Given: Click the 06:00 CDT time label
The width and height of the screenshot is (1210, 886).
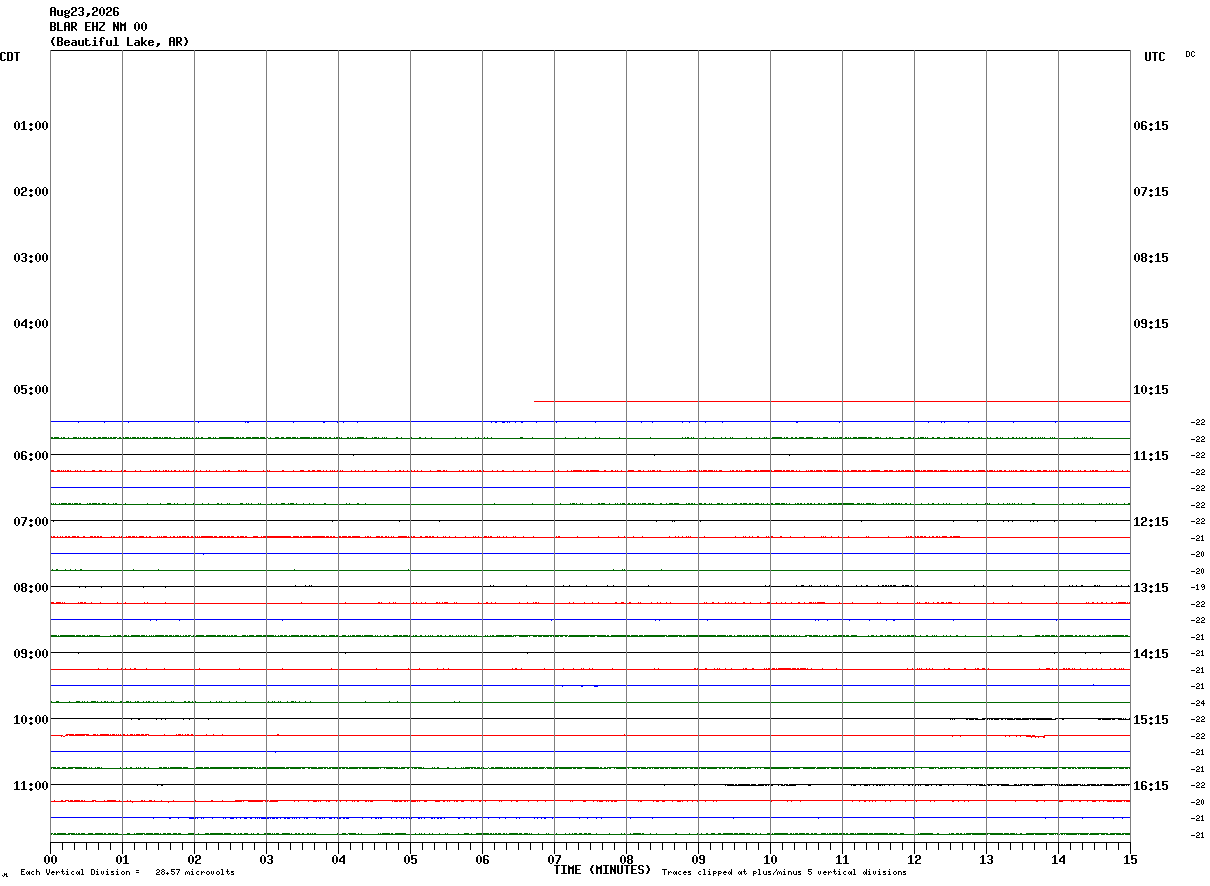Looking at the screenshot, I should [x=31, y=456].
